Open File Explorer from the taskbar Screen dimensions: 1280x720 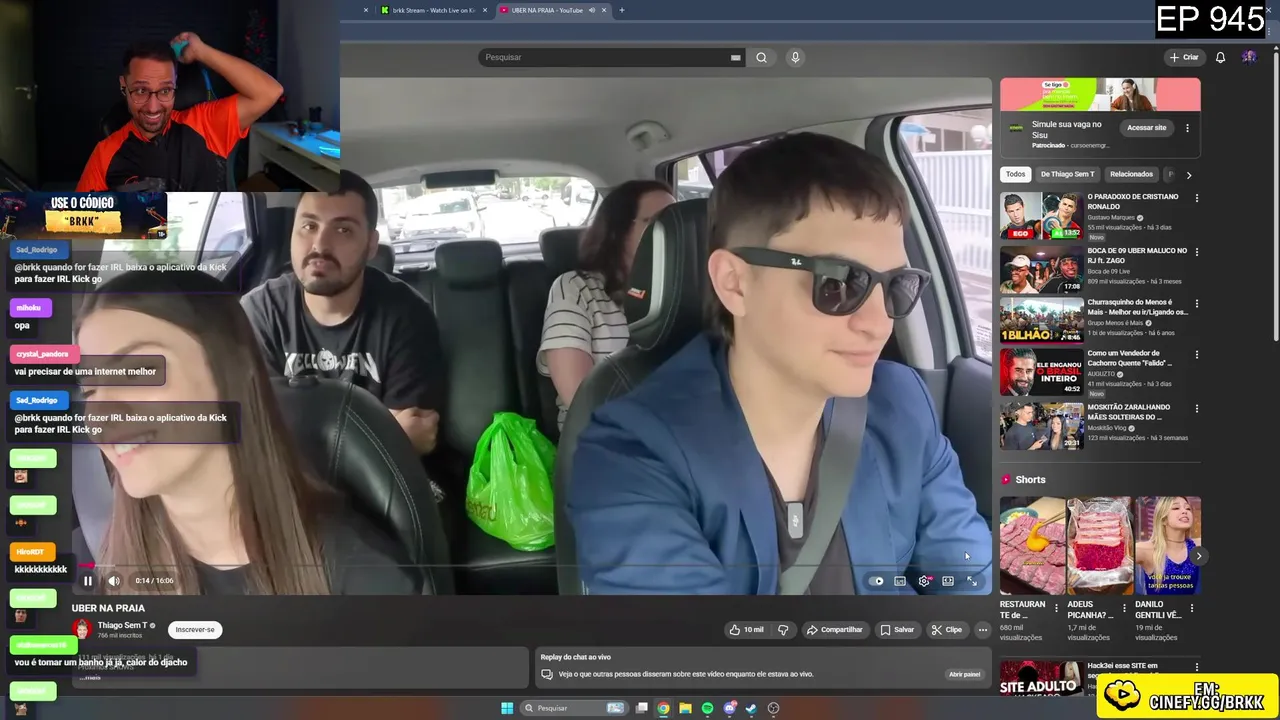[x=685, y=708]
